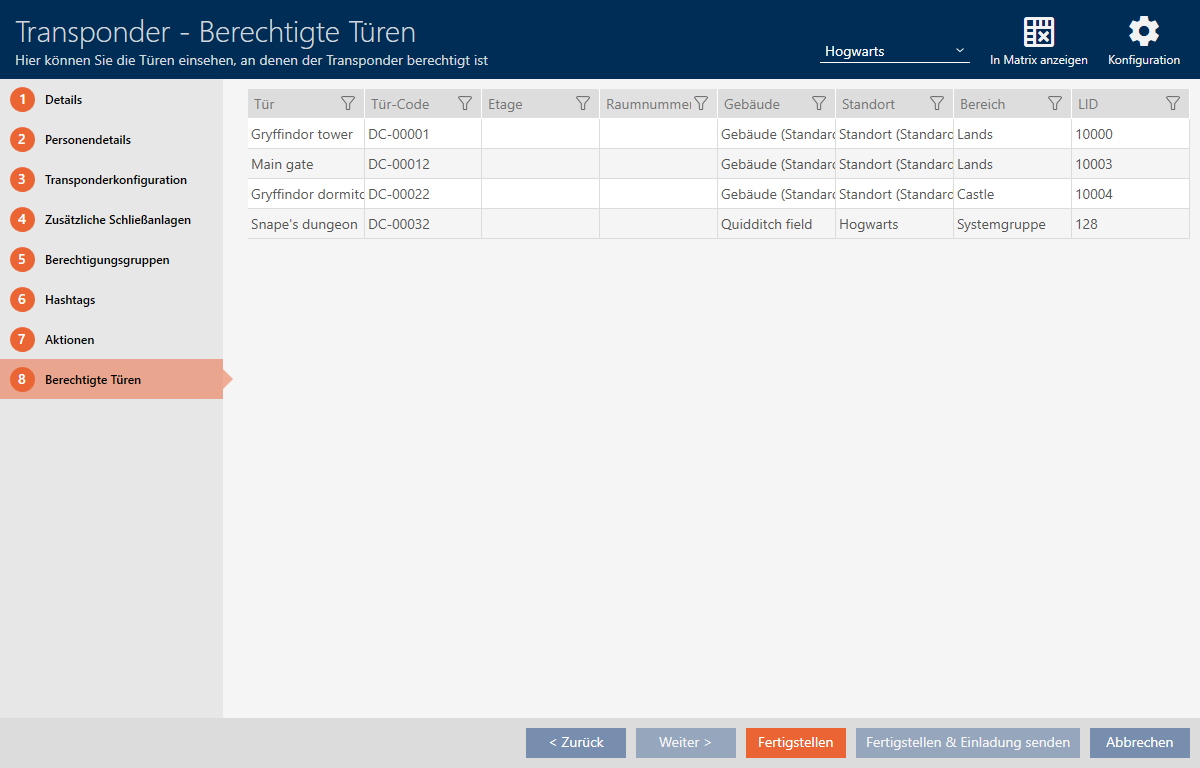Open the In Matrix anzeigen icon
Image resolution: width=1200 pixels, height=768 pixels.
coord(1039,32)
